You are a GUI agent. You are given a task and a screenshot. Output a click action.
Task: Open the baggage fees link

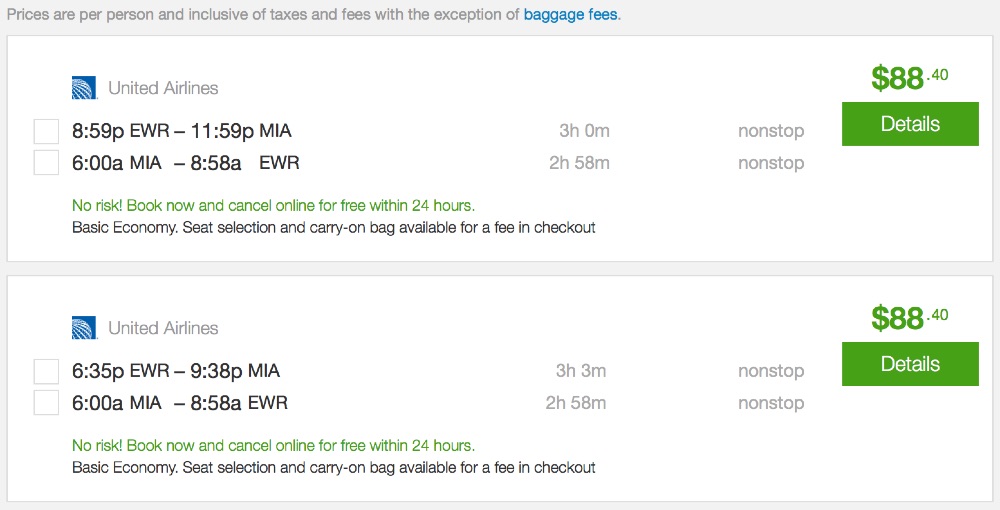[x=571, y=16]
